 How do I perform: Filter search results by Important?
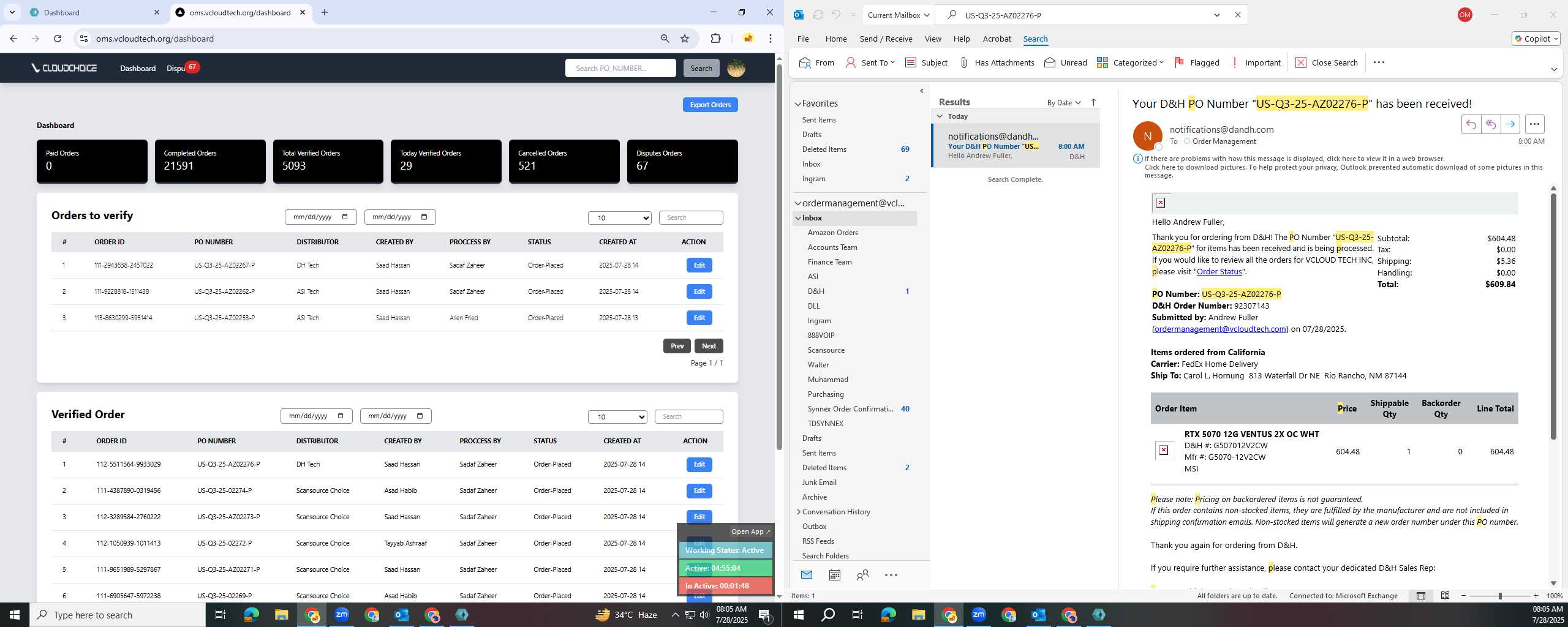pos(1256,62)
